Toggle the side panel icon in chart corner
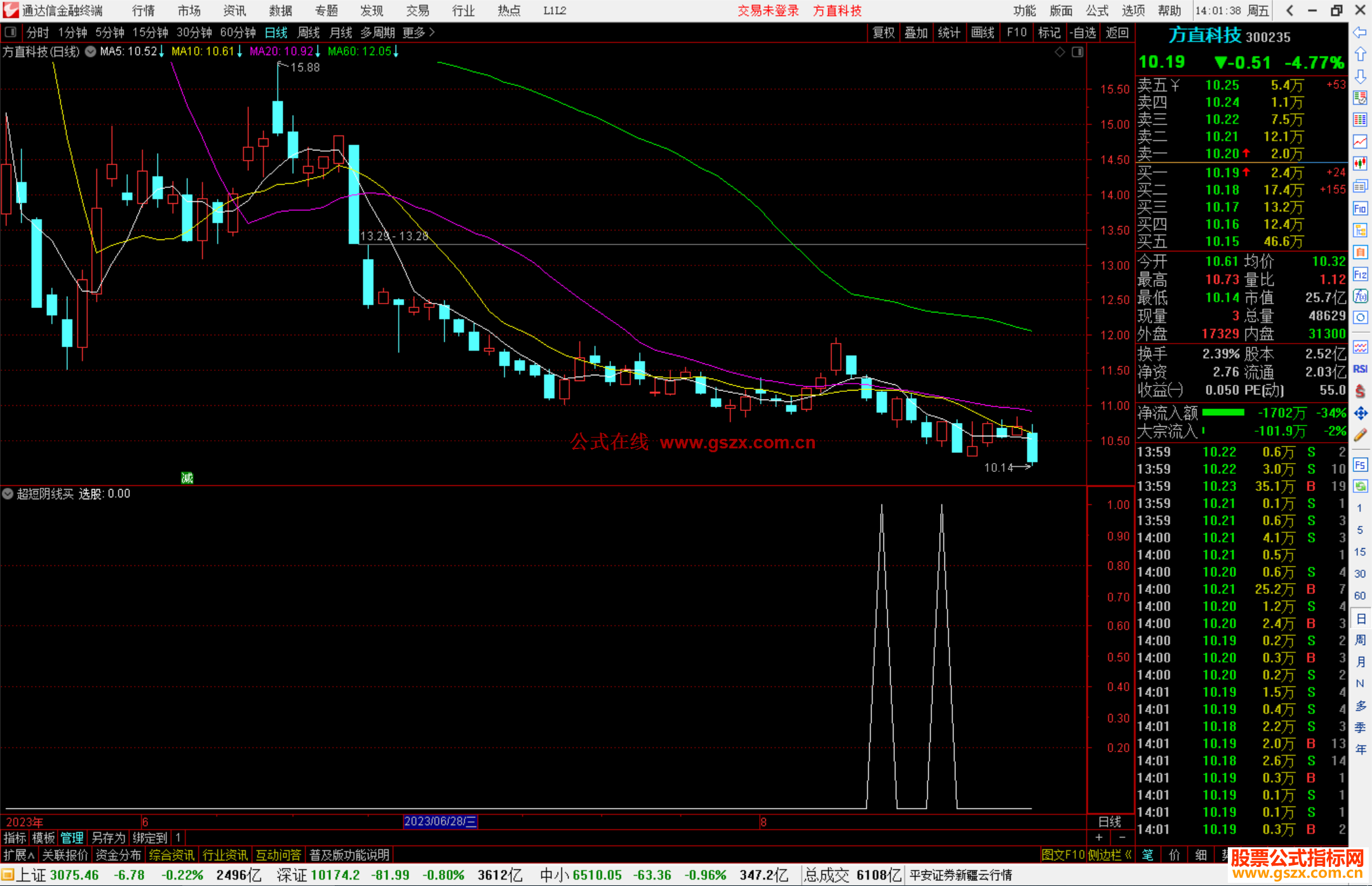Screen dimensions: 1372x886 1077,52
